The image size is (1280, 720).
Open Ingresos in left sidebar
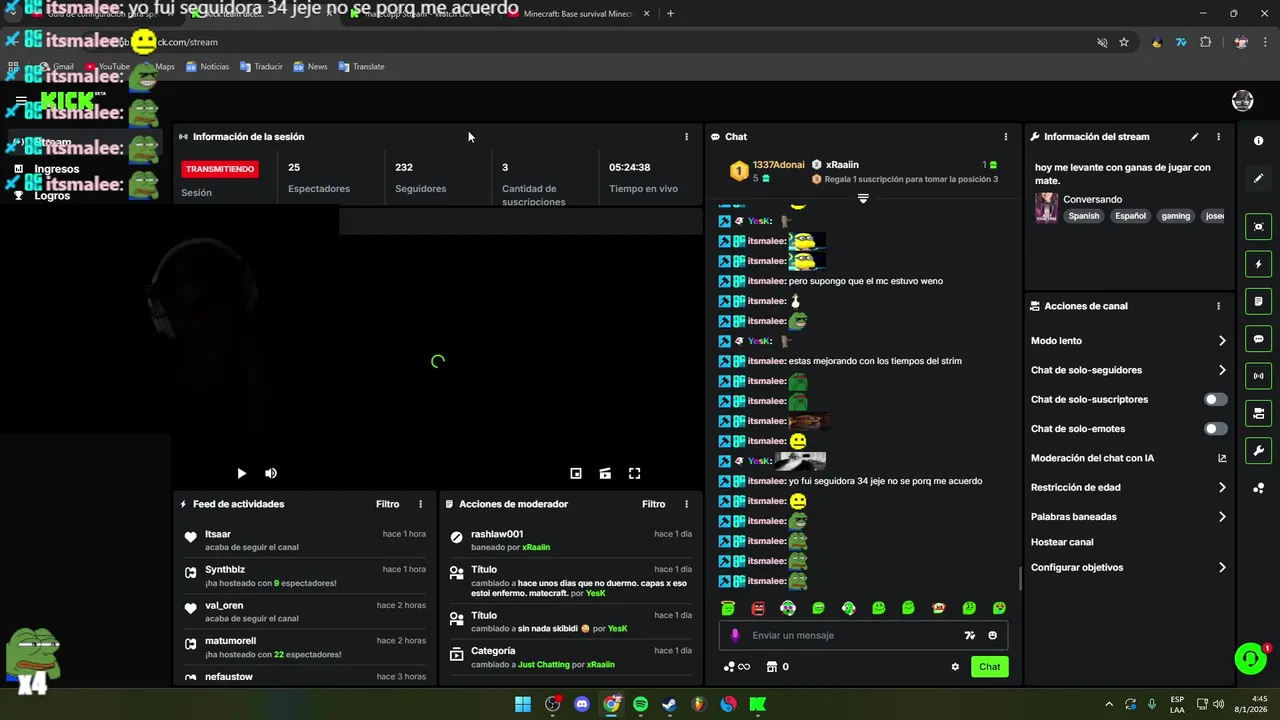coord(56,169)
